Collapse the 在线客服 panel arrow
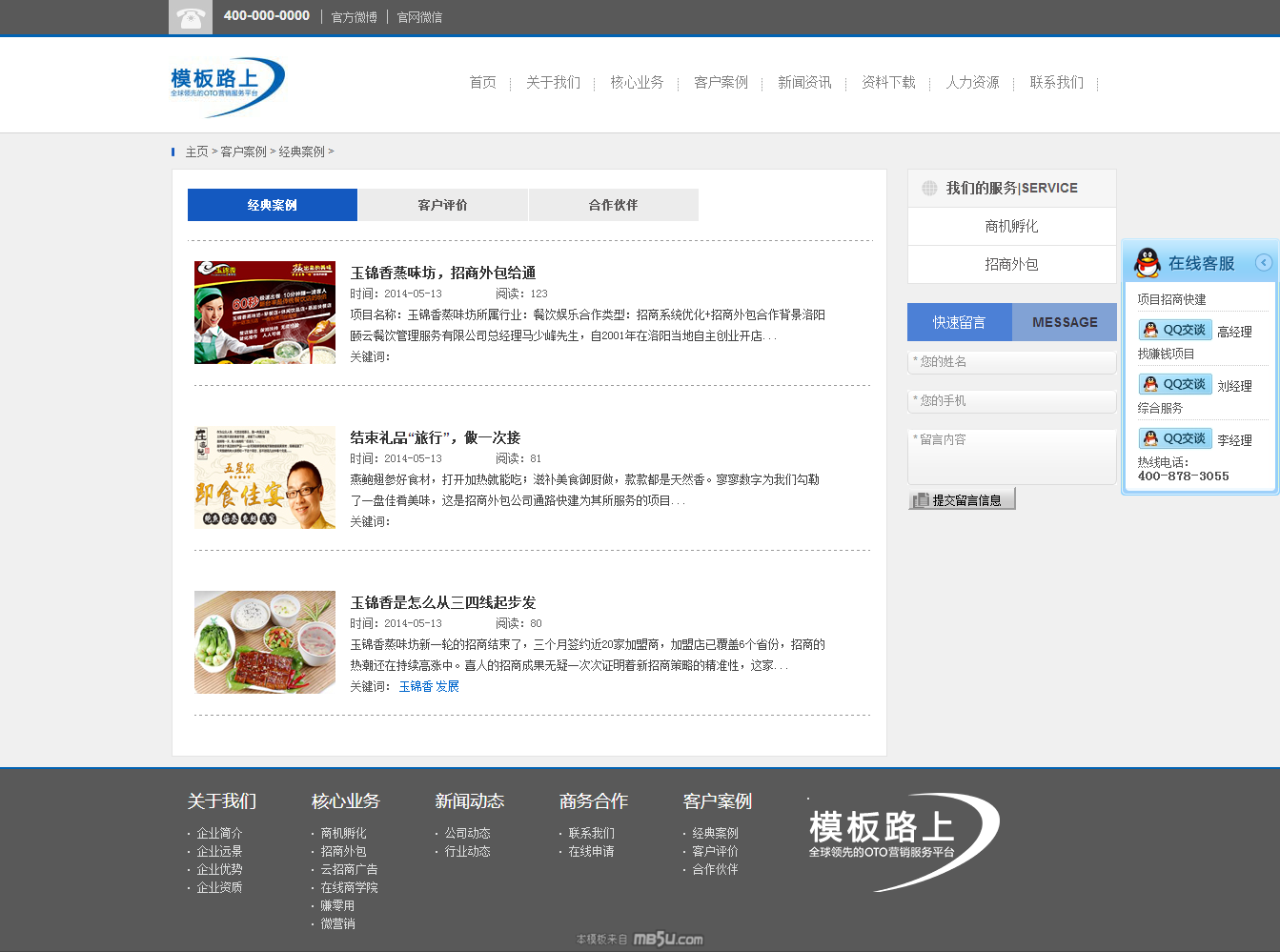 (1264, 263)
